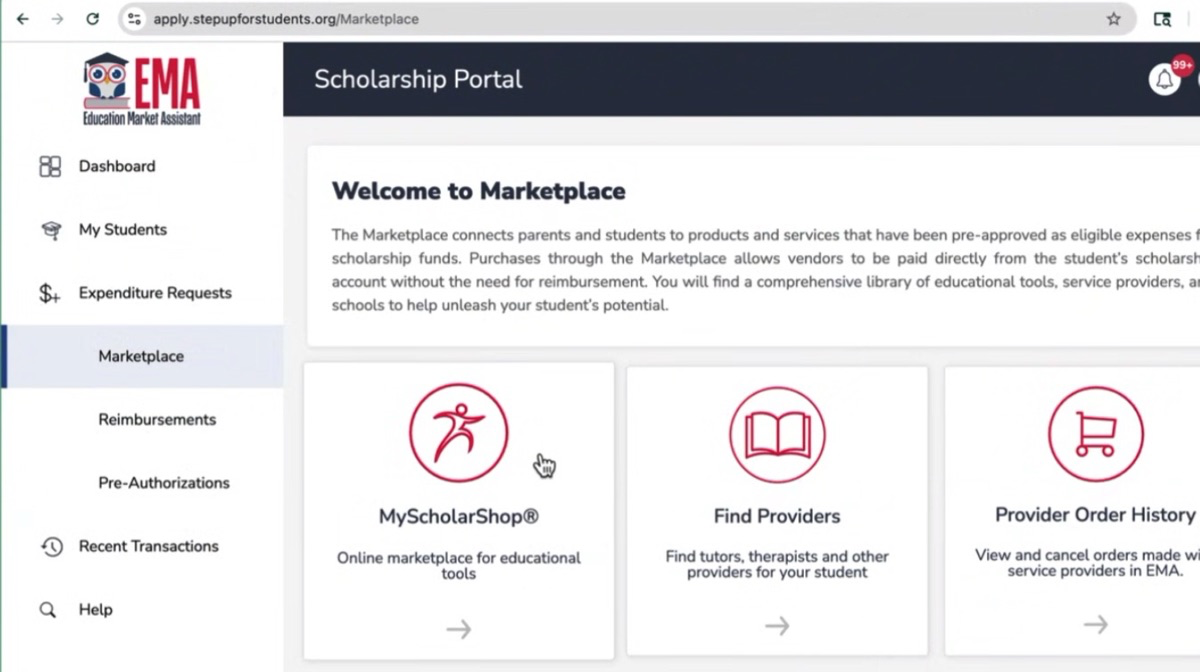This screenshot has height=672, width=1200.
Task: Click the browser address bar URL
Action: pos(286,19)
